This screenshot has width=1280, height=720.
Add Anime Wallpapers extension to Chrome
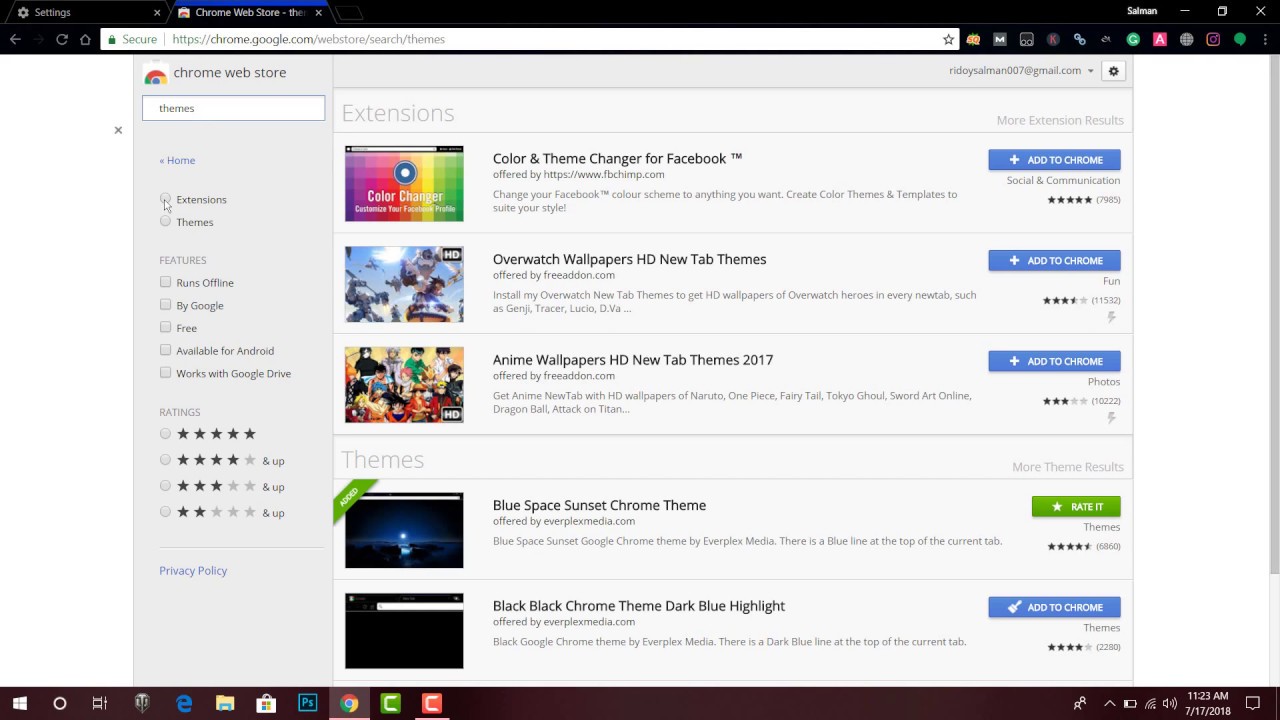point(1054,361)
